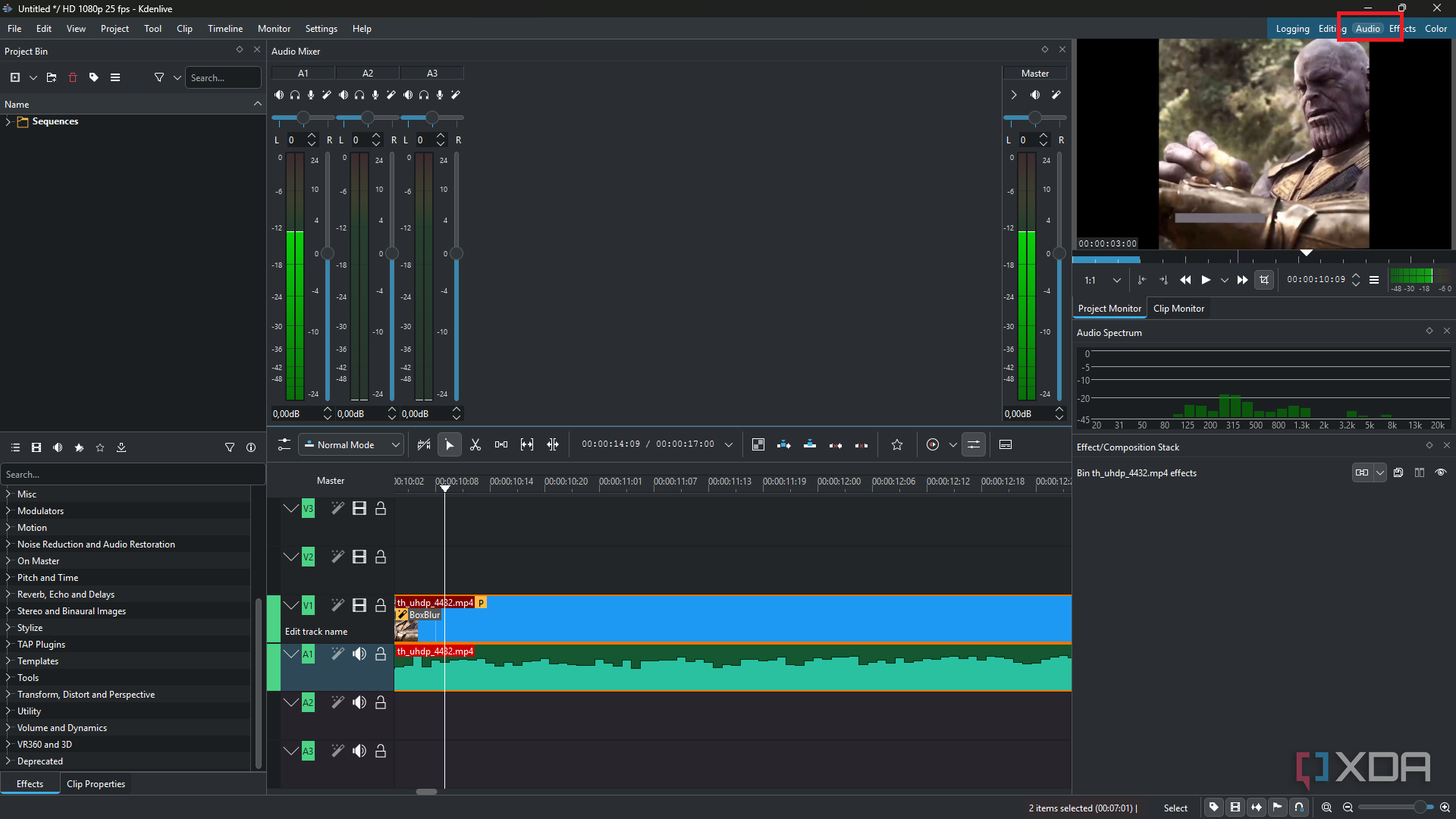Mute the A2 timeline track
1456x819 pixels.
point(359,702)
